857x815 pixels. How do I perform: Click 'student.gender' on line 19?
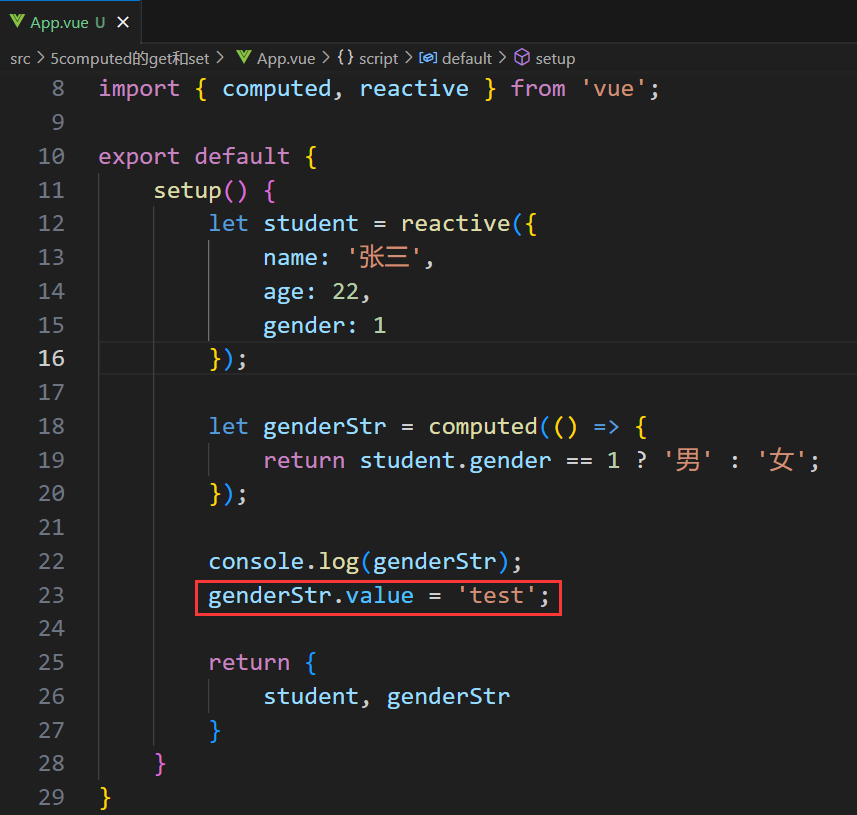click(x=455, y=461)
